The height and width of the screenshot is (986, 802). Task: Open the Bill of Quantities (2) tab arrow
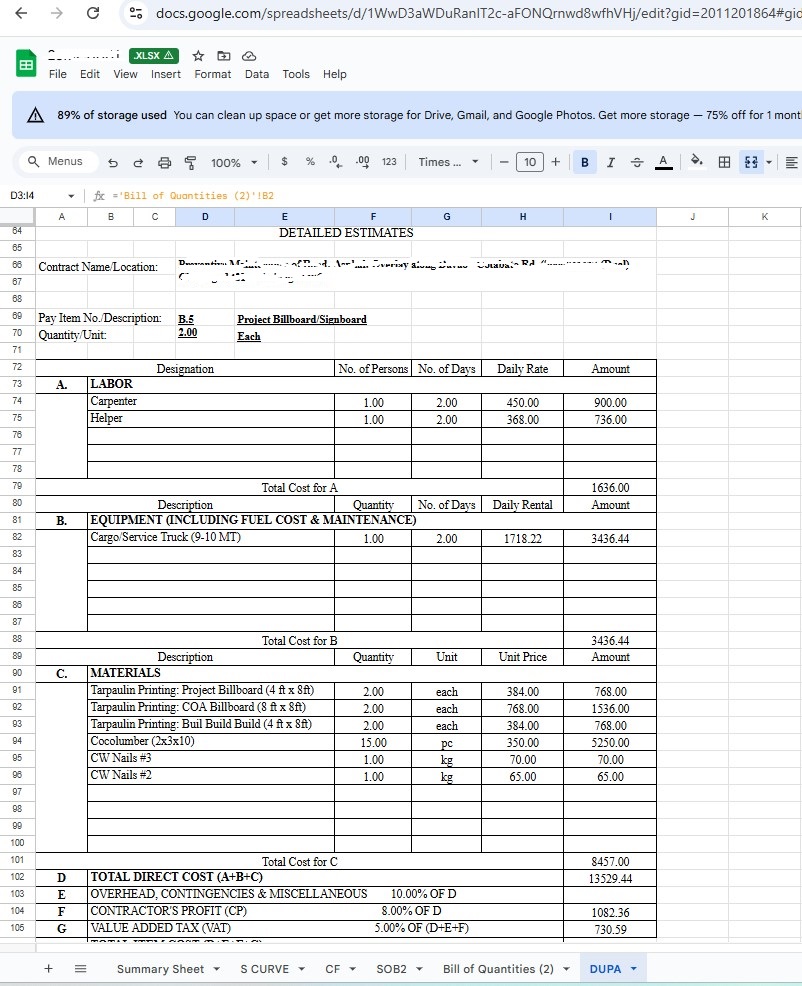[x=566, y=969]
